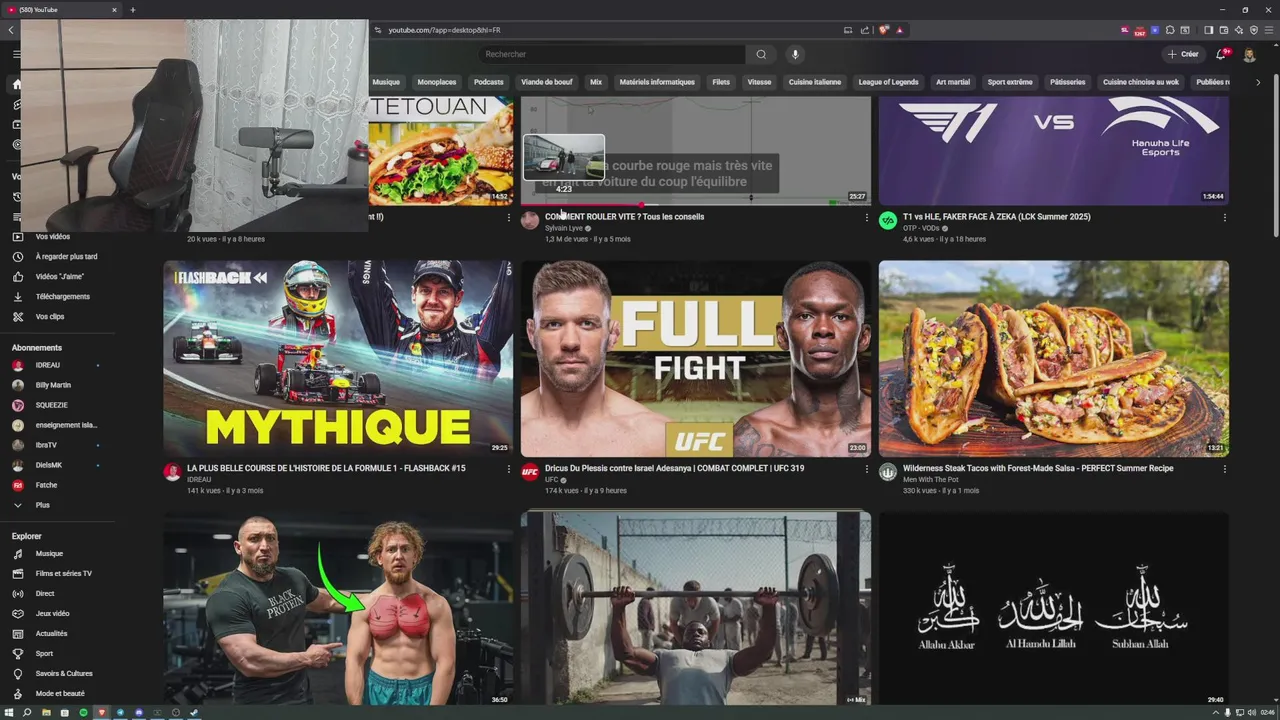This screenshot has width=1280, height=720.
Task: Open the notifications bell
Action: [1221, 54]
